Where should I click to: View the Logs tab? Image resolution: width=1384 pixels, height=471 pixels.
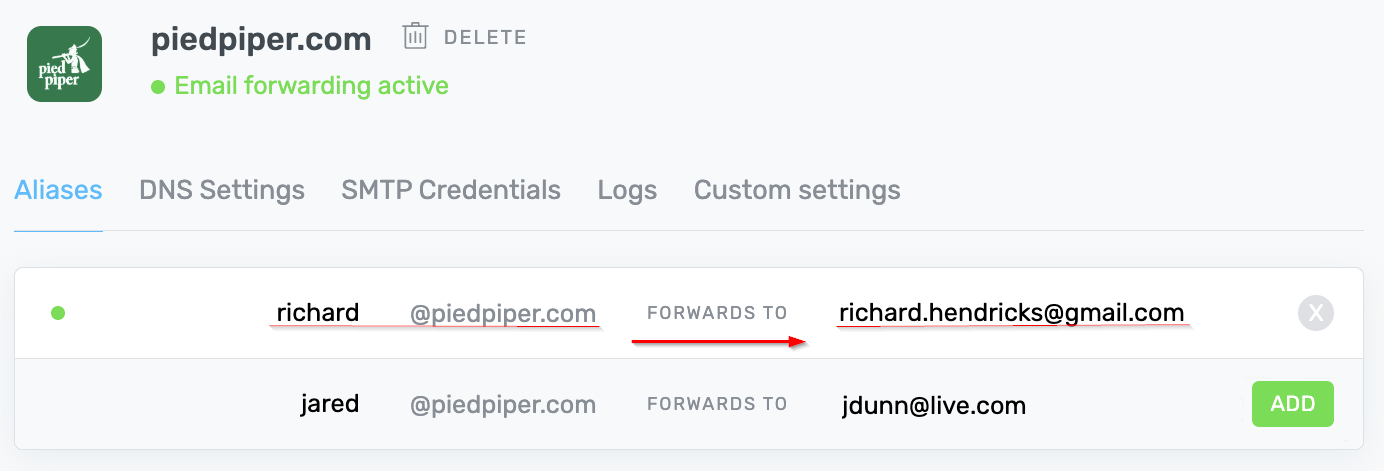click(x=627, y=190)
